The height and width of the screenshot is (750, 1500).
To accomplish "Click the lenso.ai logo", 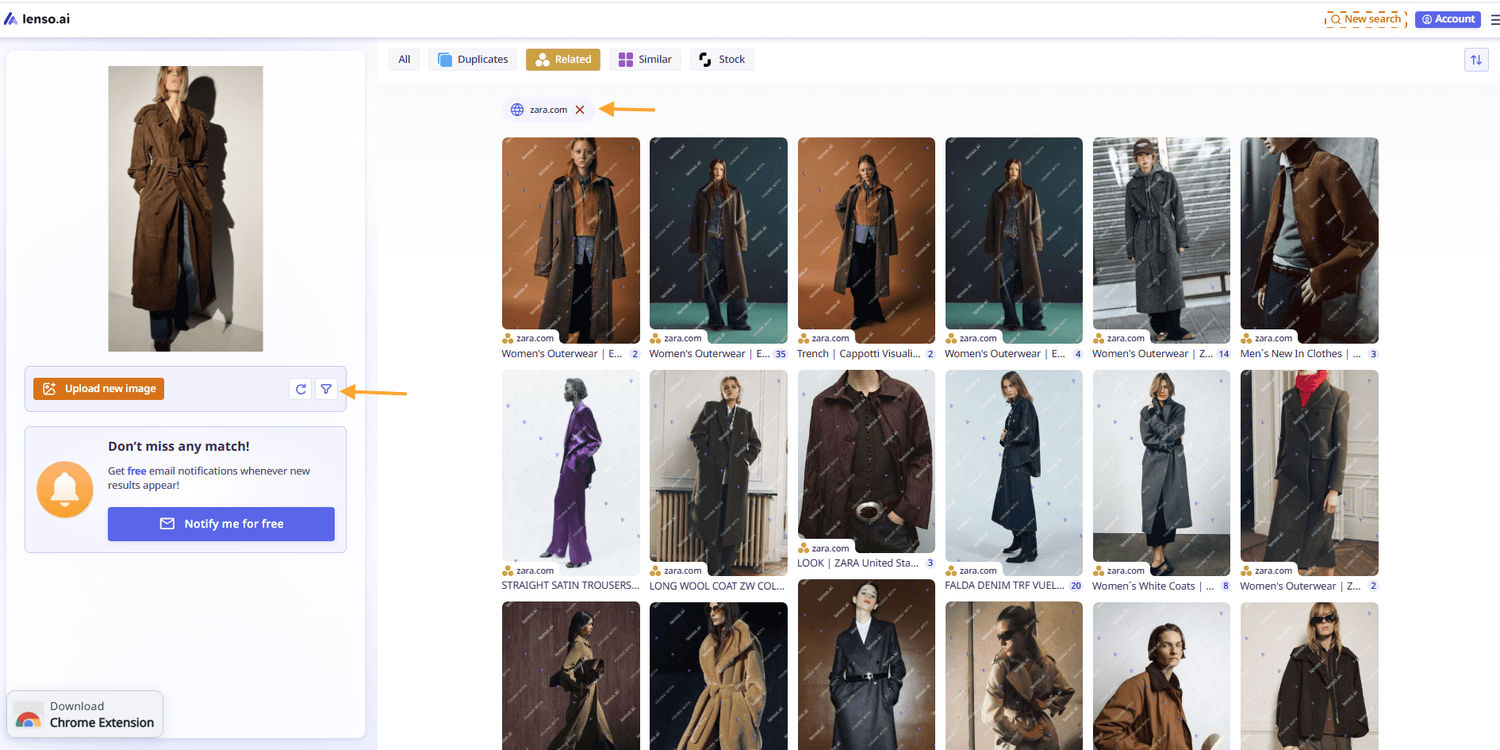I will 37,17.
